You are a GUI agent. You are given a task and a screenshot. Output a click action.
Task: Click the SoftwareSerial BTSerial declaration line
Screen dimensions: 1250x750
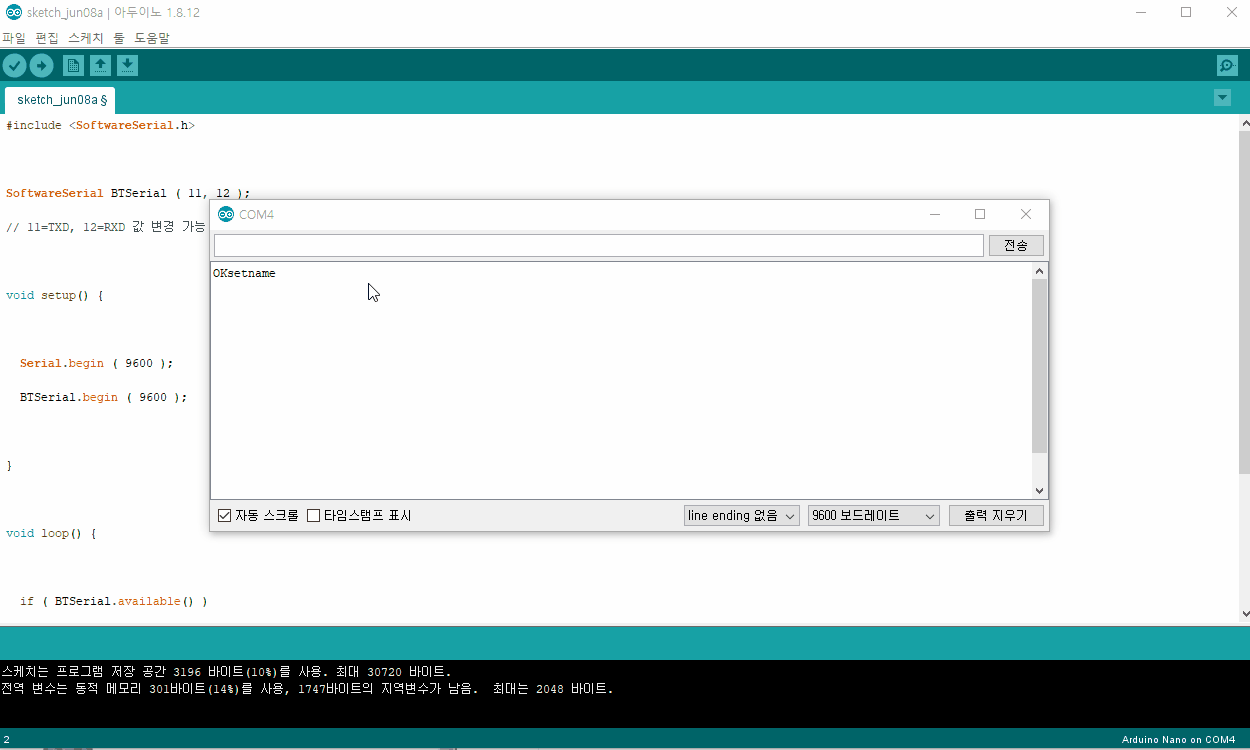(x=128, y=194)
